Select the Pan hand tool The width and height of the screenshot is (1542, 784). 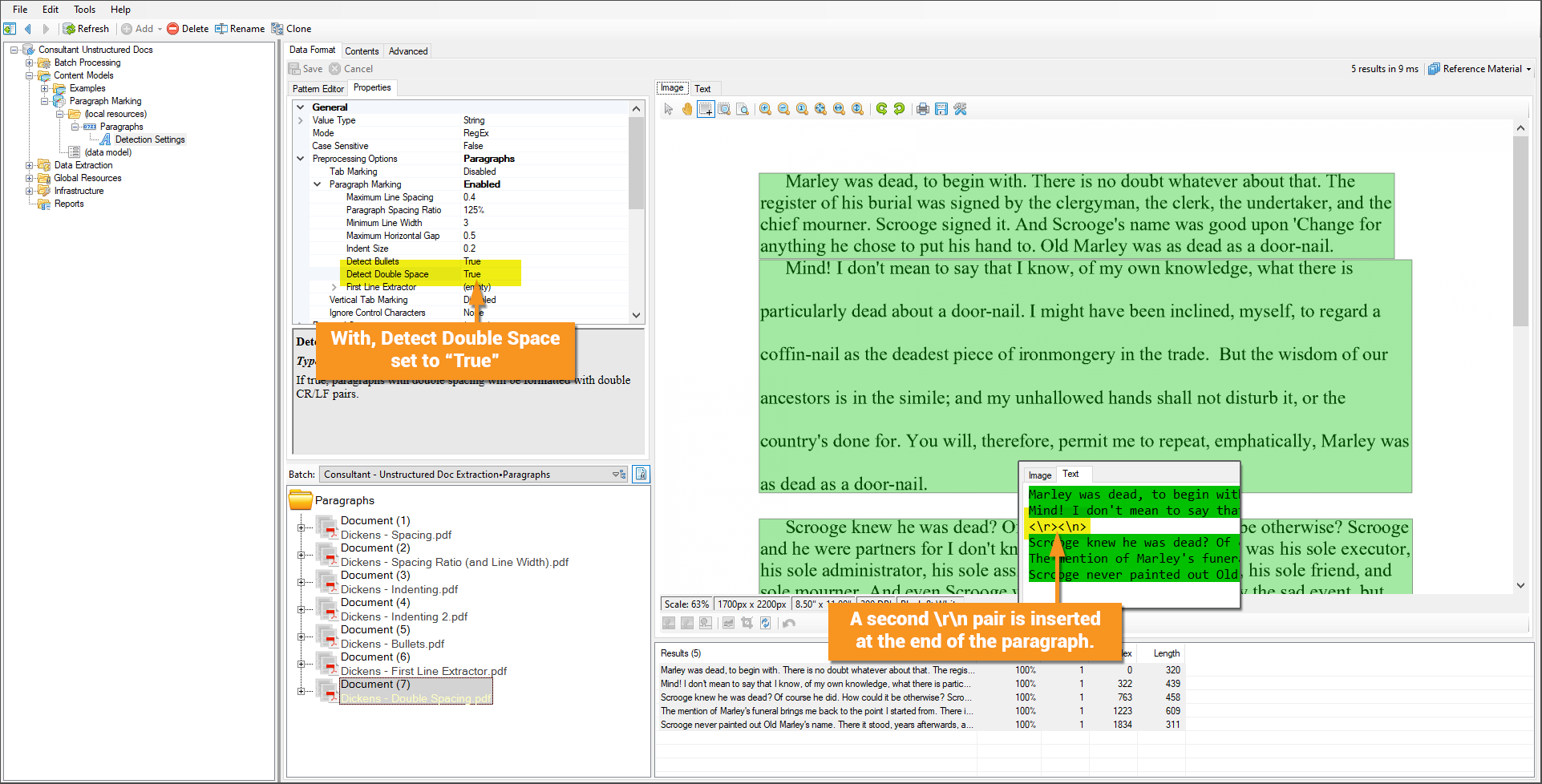pyautogui.click(x=687, y=109)
